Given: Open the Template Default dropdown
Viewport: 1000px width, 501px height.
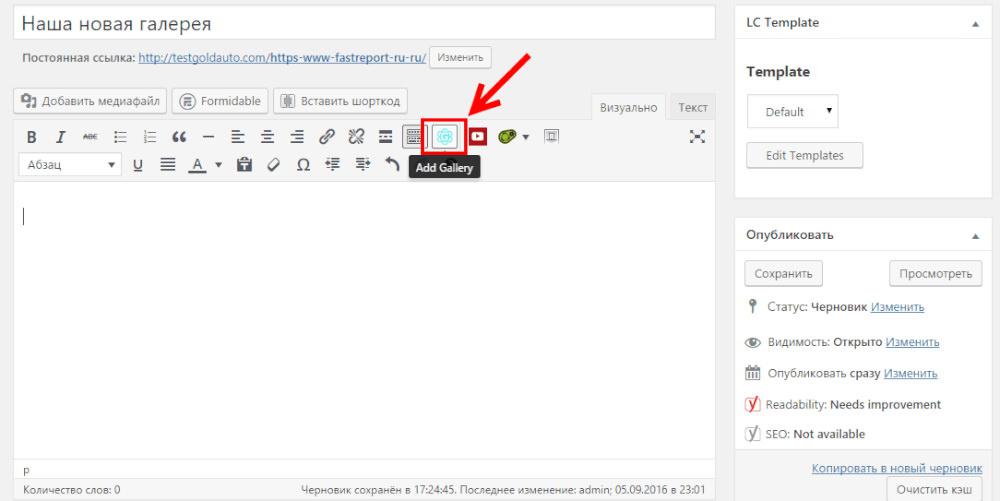Looking at the screenshot, I should pos(792,112).
